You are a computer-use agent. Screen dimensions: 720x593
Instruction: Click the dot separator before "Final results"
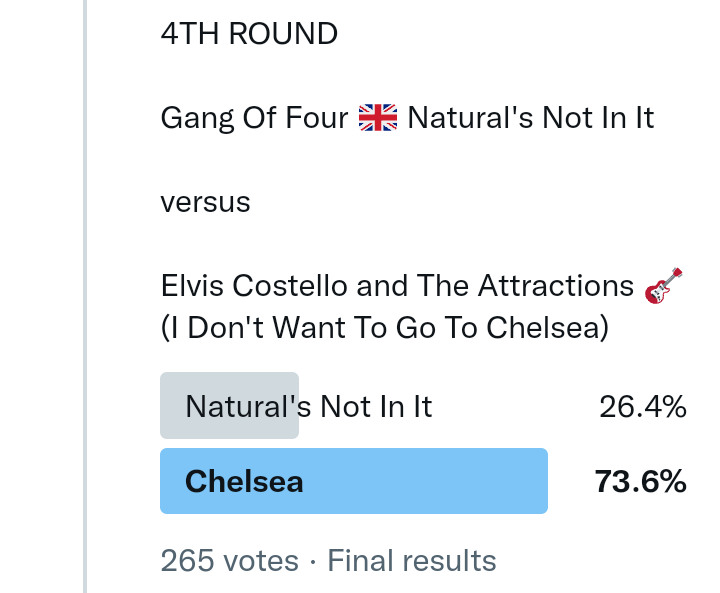pos(313,561)
